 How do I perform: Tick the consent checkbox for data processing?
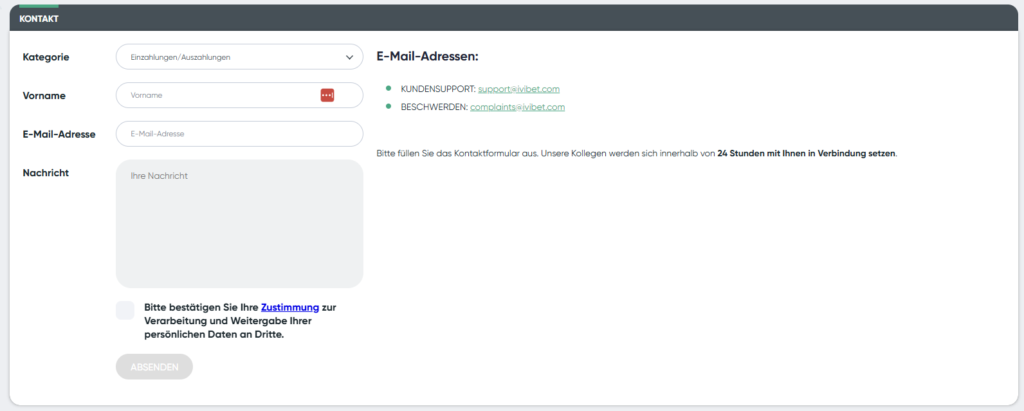coord(125,310)
